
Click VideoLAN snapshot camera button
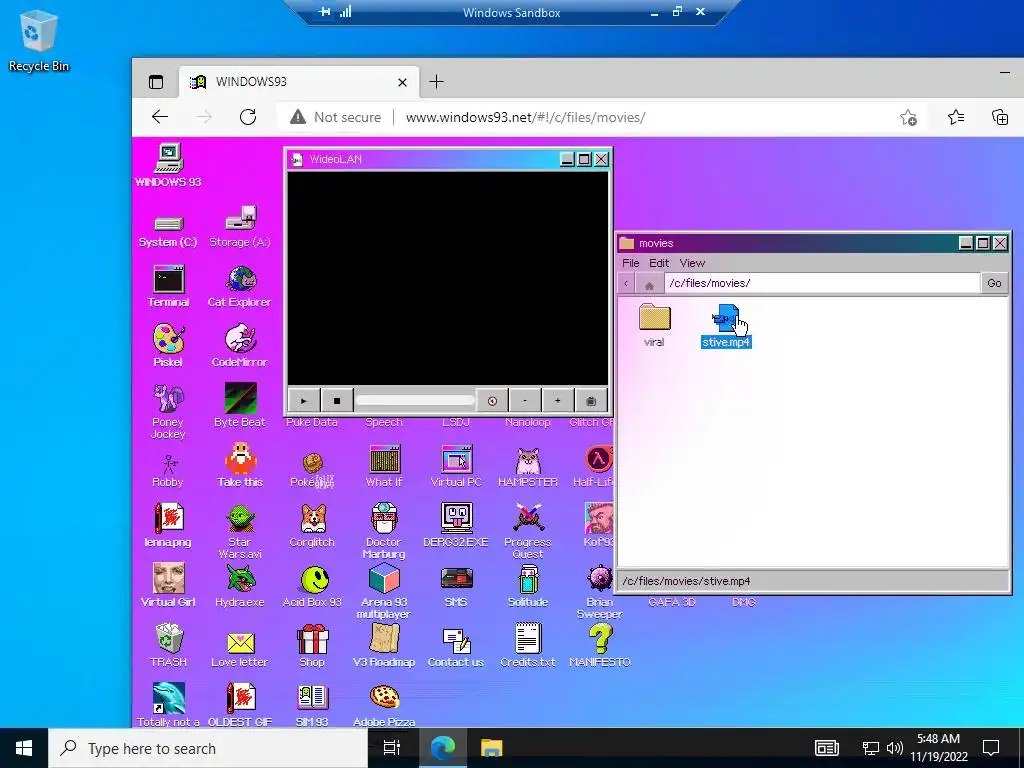(591, 401)
